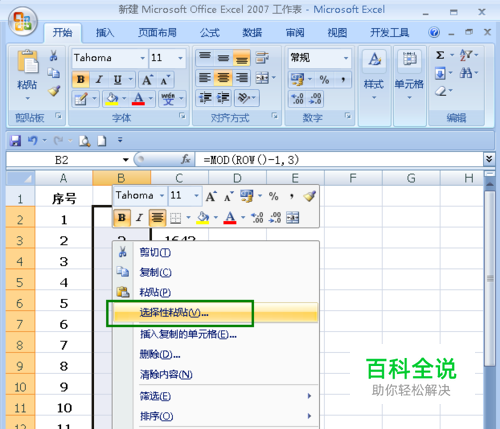Open the 粘贴 paste button label

(27, 85)
